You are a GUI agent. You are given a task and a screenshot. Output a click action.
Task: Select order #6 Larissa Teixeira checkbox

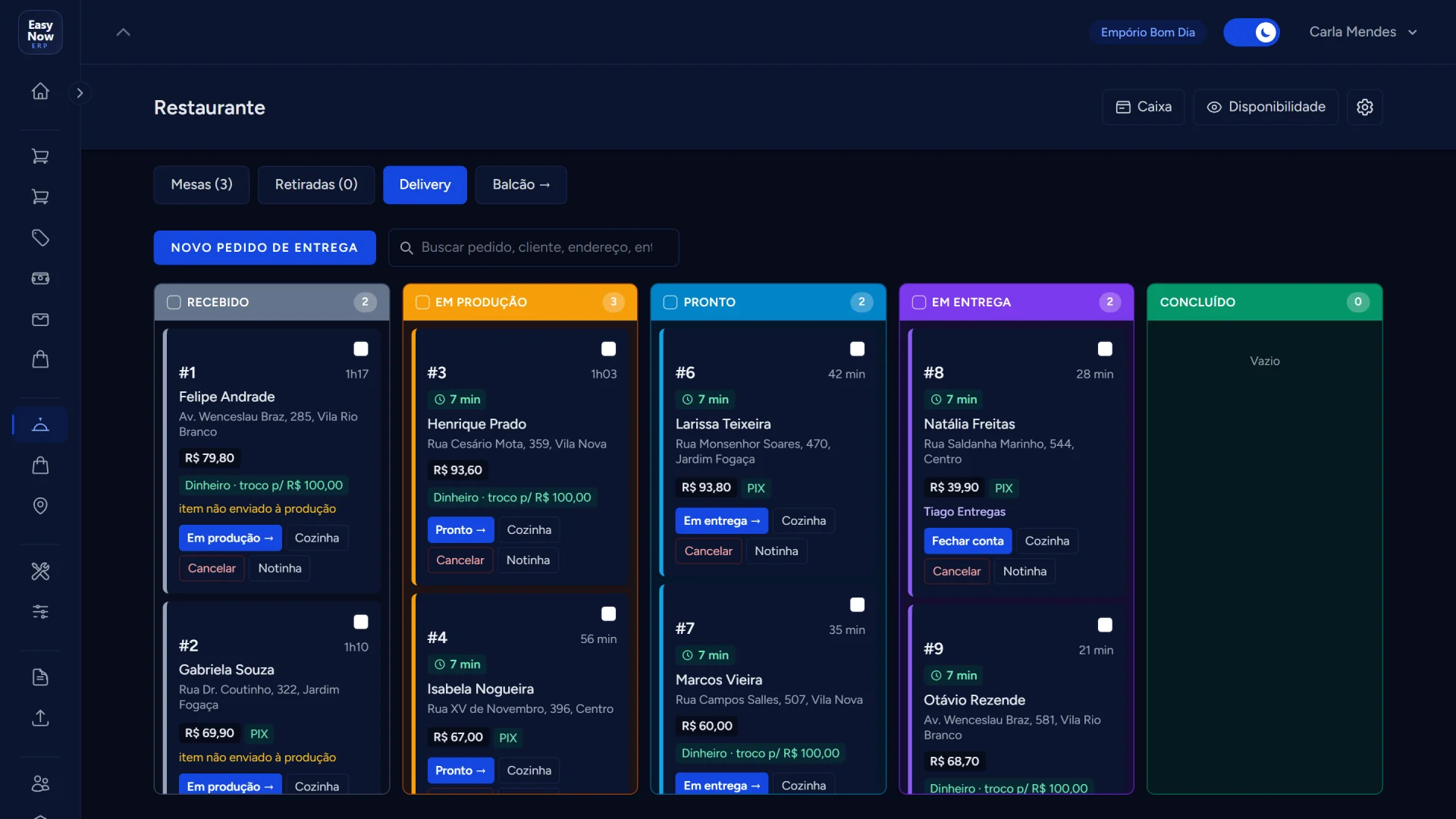pos(857,349)
